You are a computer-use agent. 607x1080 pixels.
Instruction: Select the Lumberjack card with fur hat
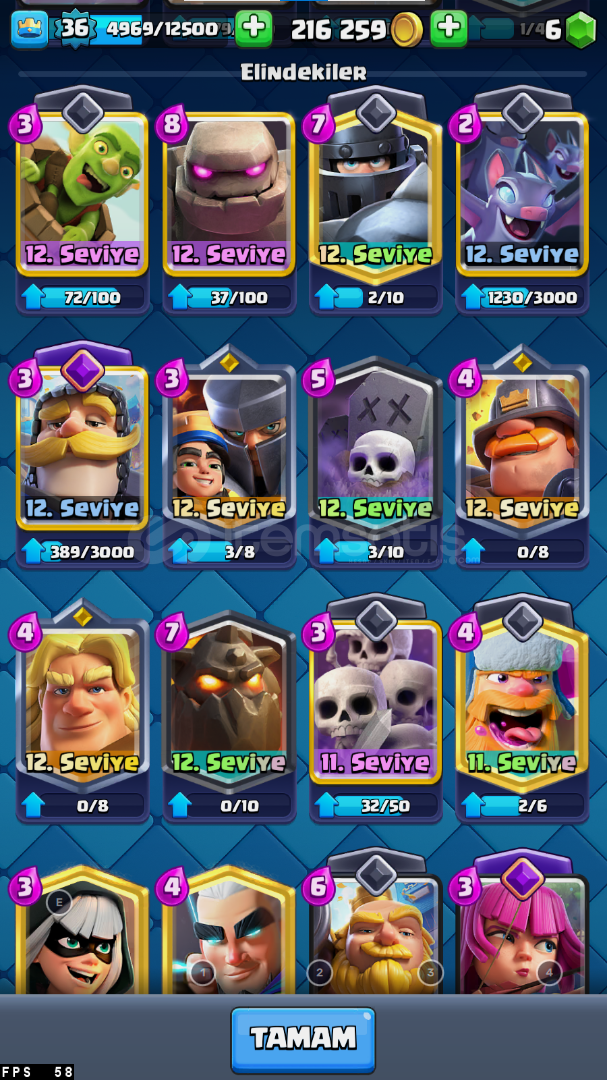point(522,703)
